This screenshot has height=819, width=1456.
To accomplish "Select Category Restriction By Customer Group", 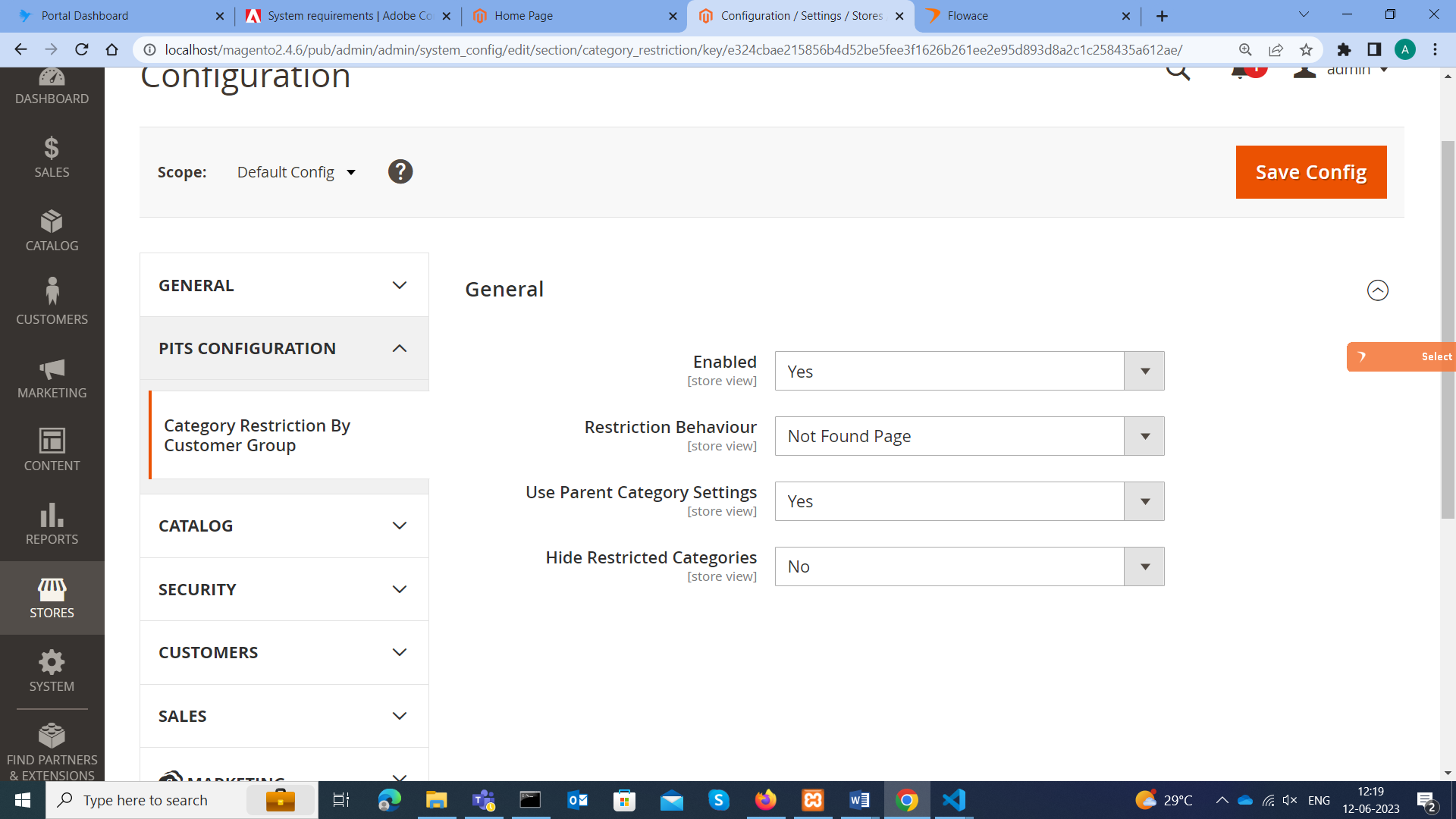I will click(x=258, y=435).
